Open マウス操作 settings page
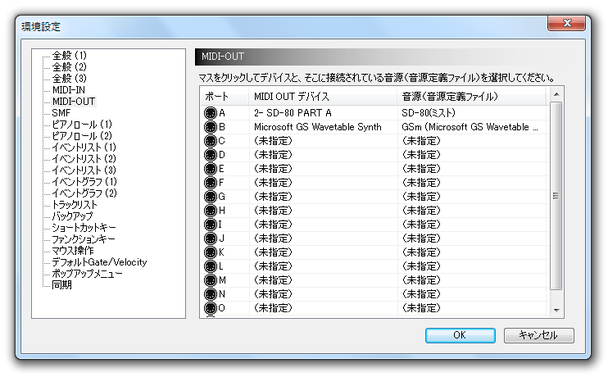 (x=73, y=251)
